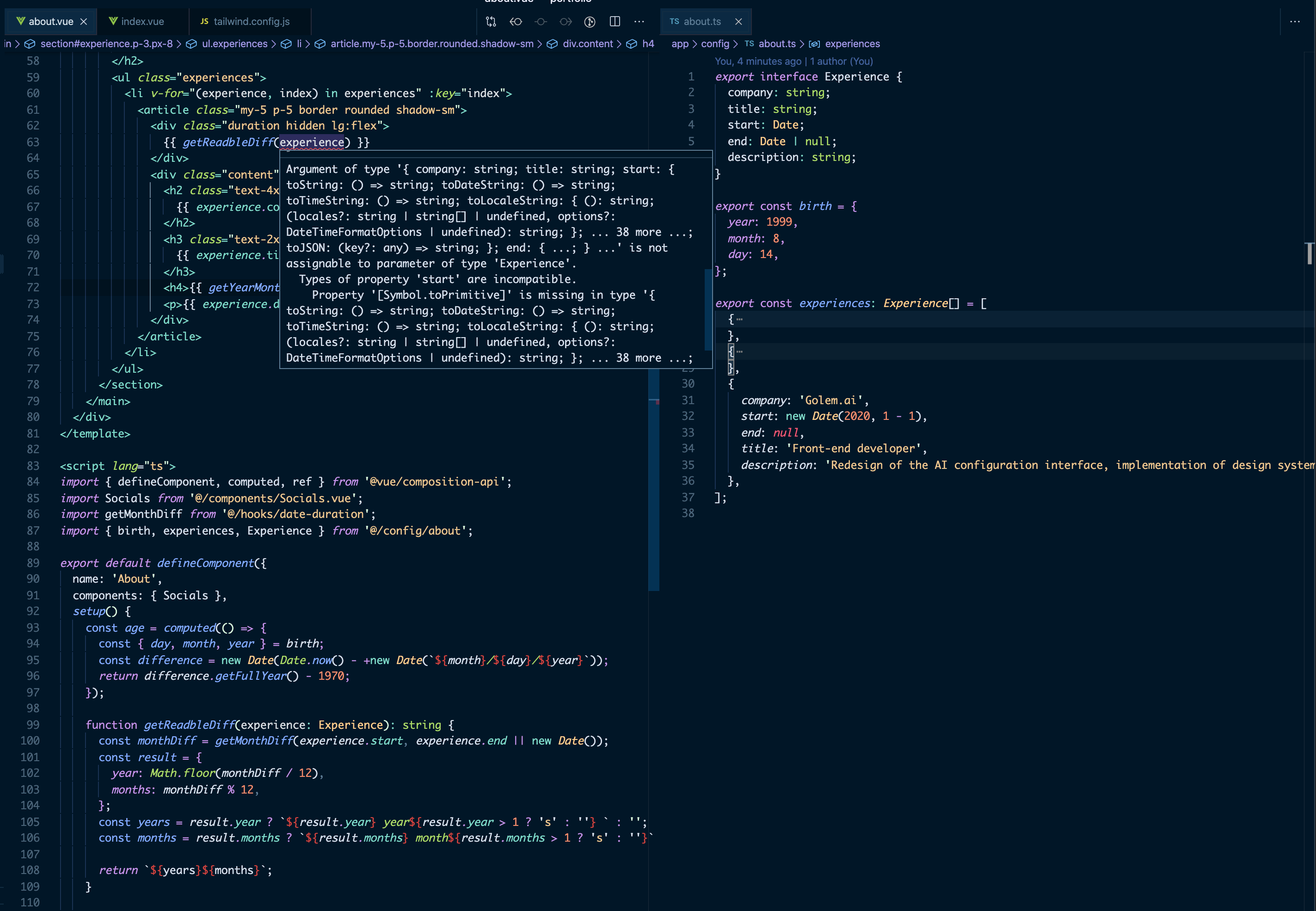This screenshot has height=911, width=1316.
Task: Click the TS icon in the about.ts breadcrumb
Action: point(749,43)
